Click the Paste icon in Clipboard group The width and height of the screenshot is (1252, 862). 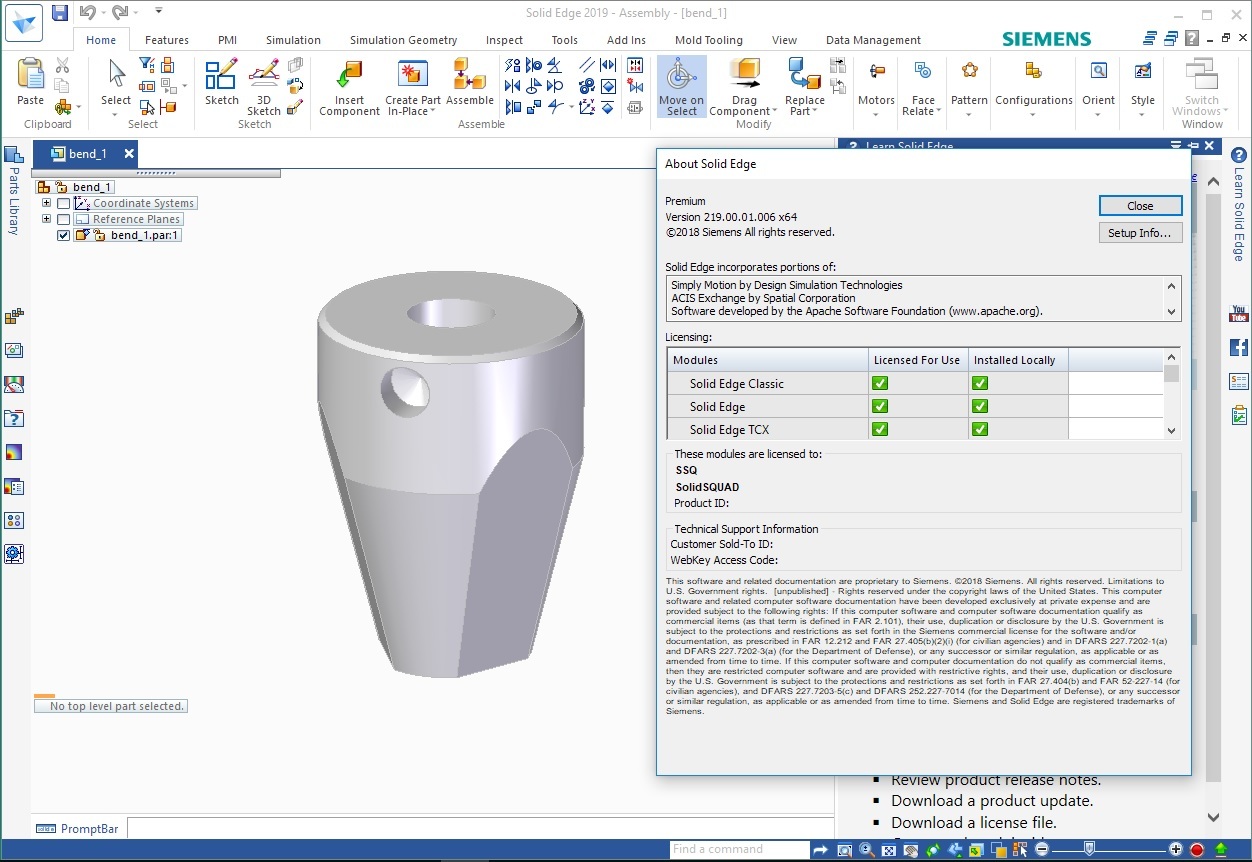[30, 75]
